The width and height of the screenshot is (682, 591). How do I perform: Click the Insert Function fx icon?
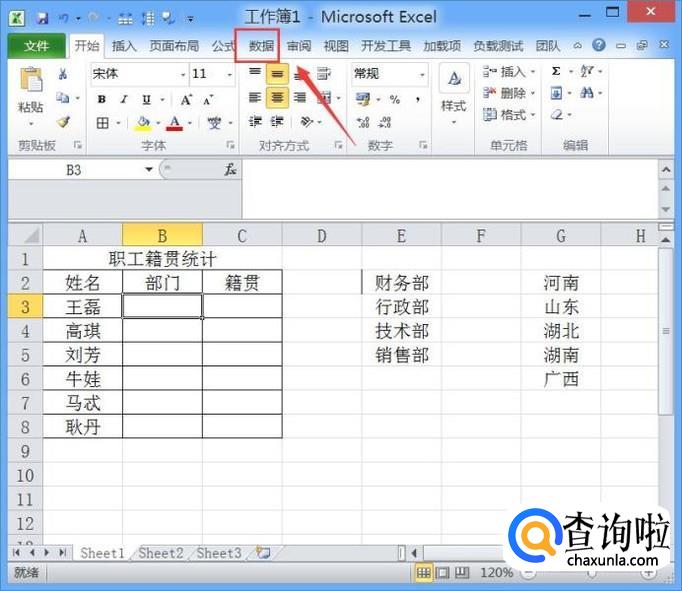(x=230, y=170)
